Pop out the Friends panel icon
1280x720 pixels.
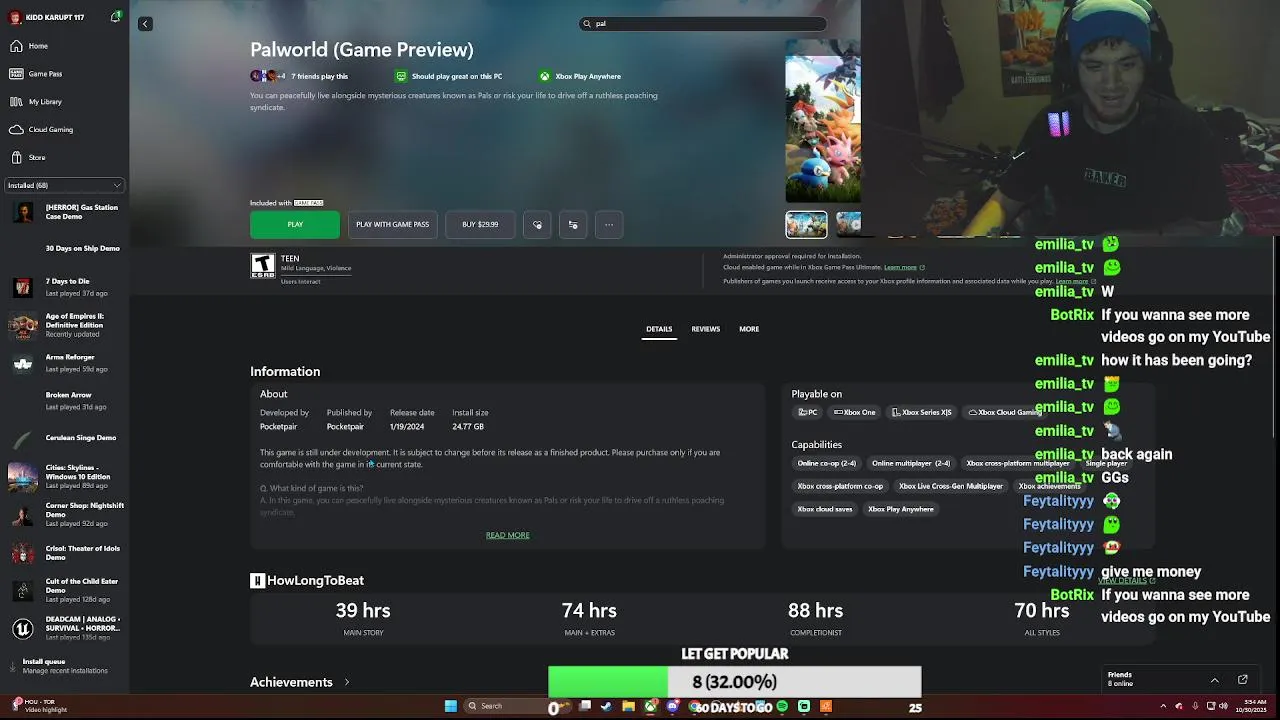click(x=1243, y=680)
